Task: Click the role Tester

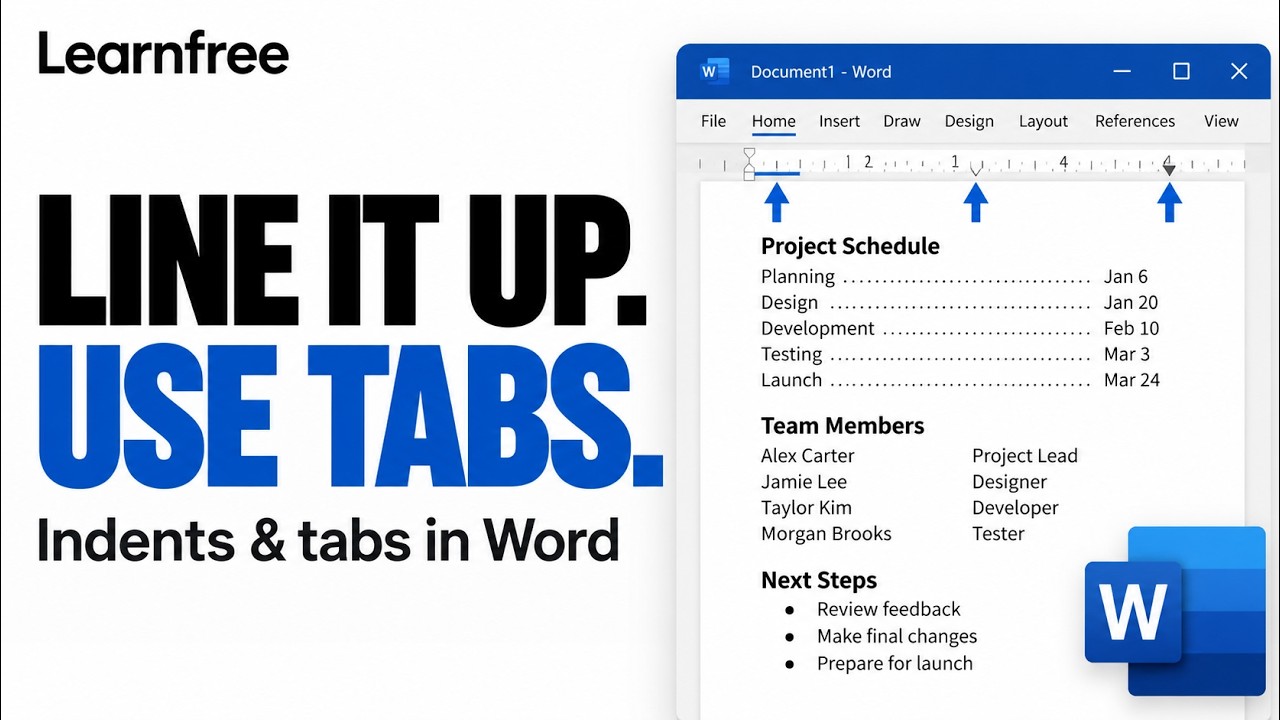Action: 998,534
